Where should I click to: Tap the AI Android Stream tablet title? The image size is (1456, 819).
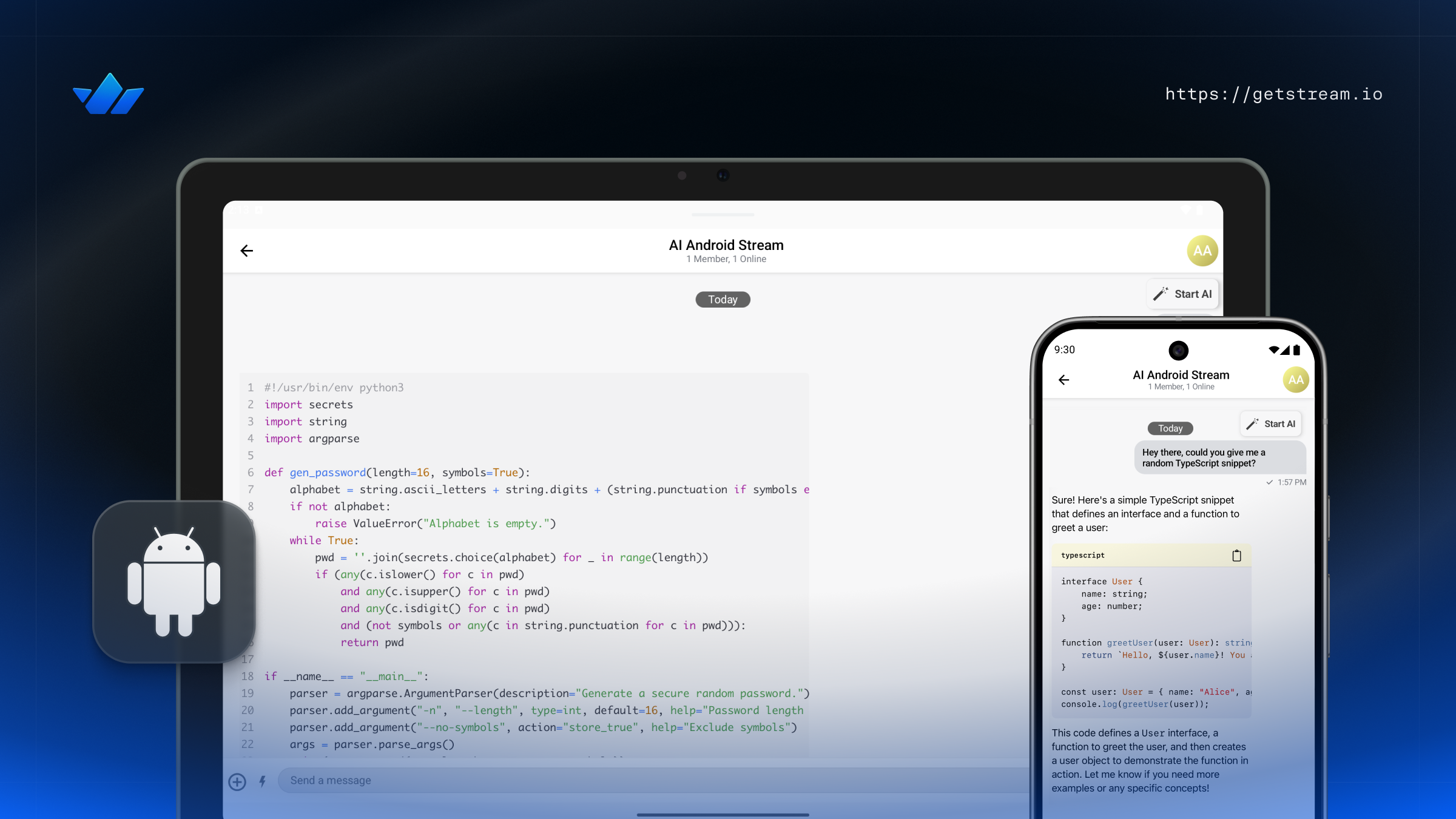tap(726, 245)
